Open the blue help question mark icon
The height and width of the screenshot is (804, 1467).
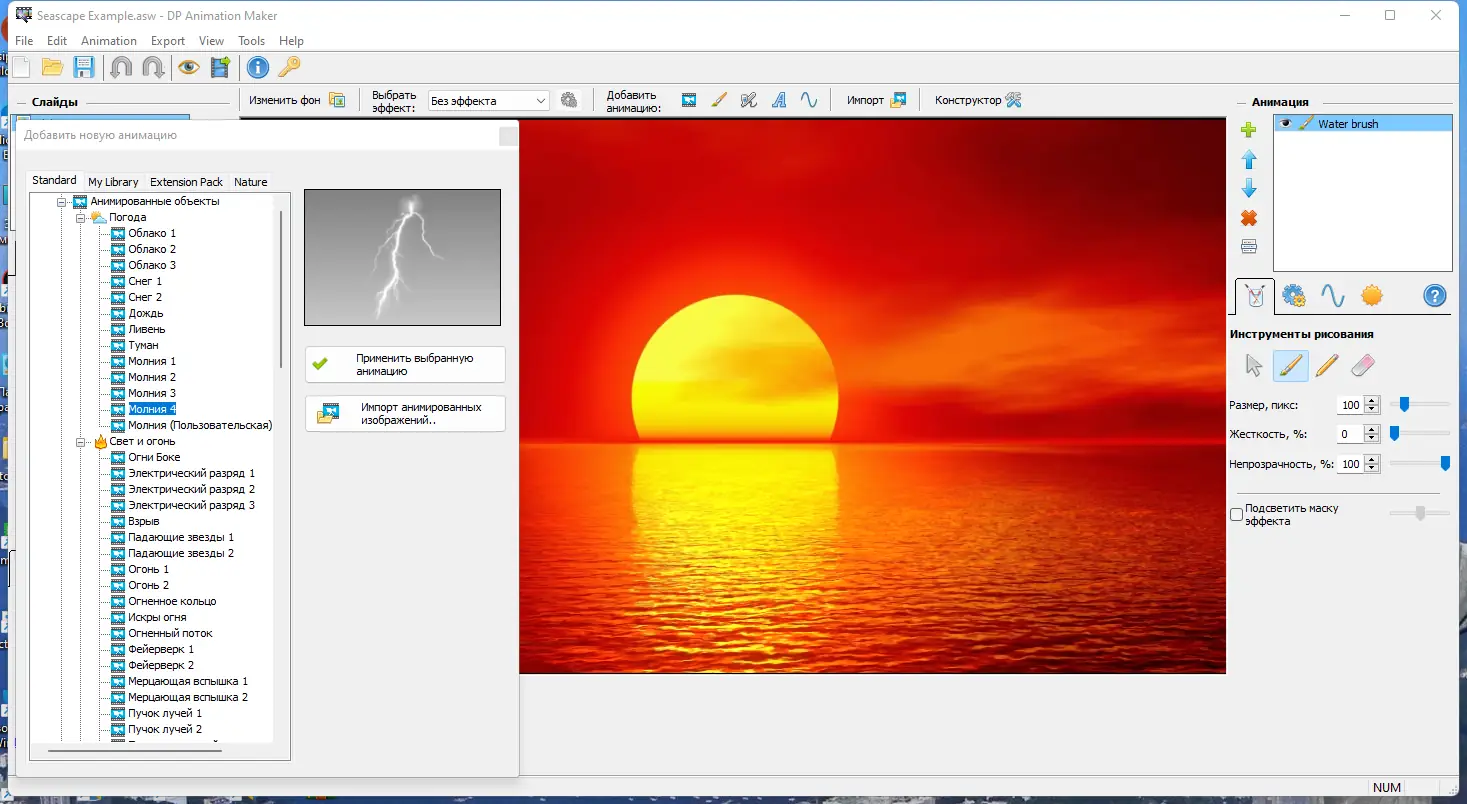point(1434,296)
